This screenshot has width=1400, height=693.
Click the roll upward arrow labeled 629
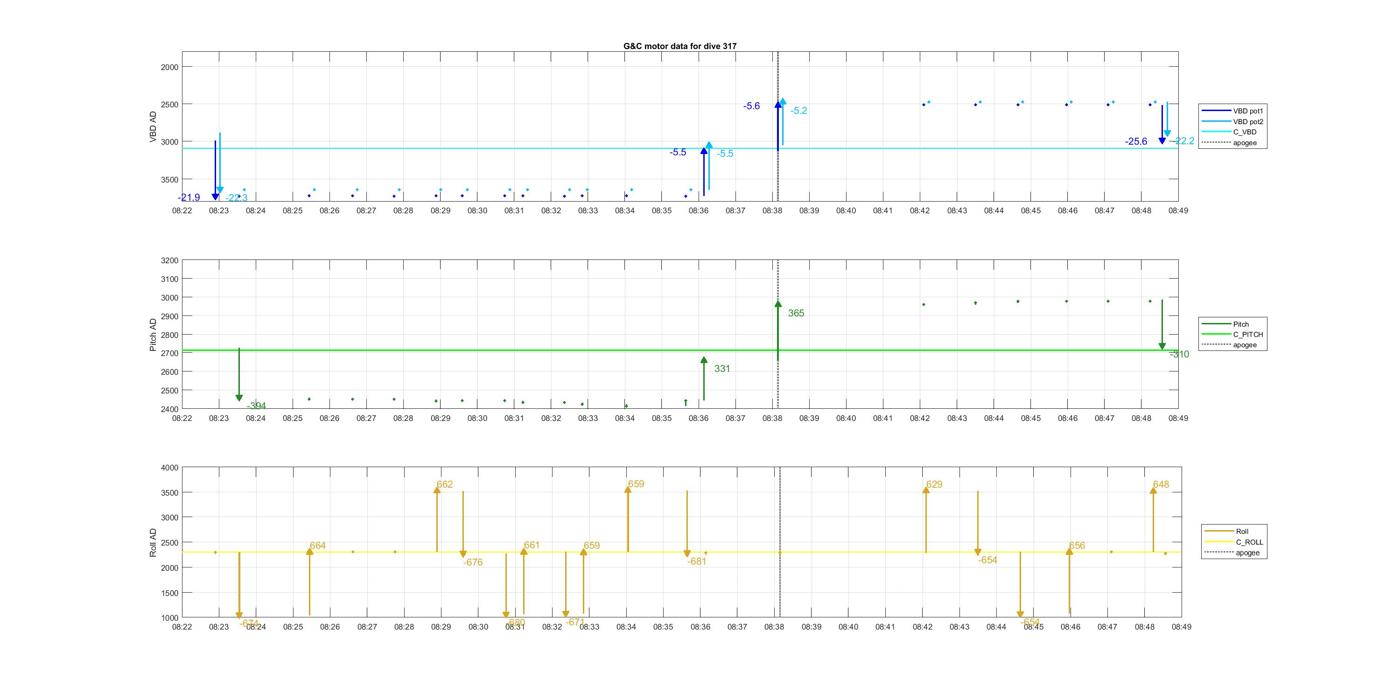[x=926, y=519]
